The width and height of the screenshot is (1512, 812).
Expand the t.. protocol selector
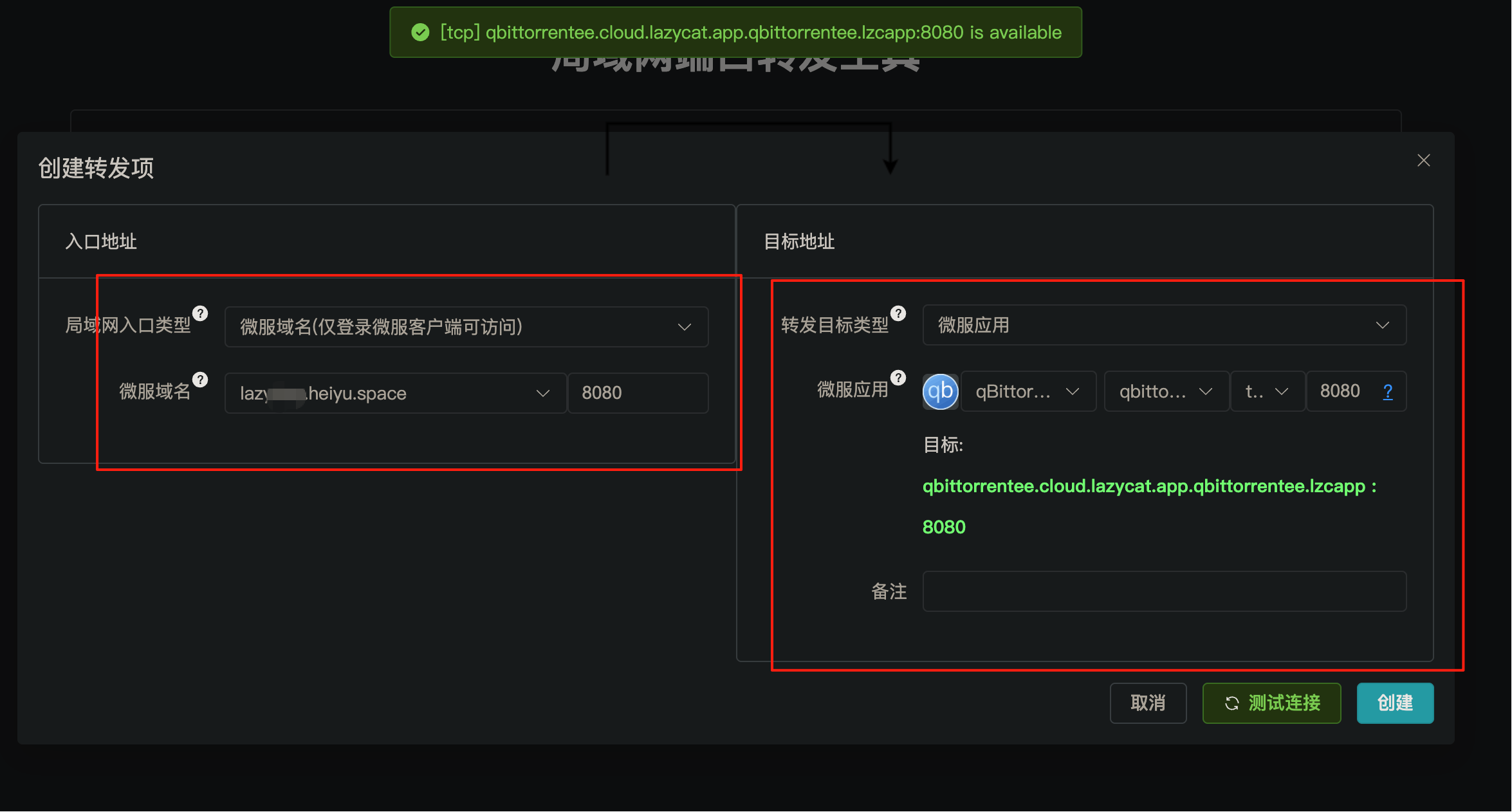(x=1268, y=391)
